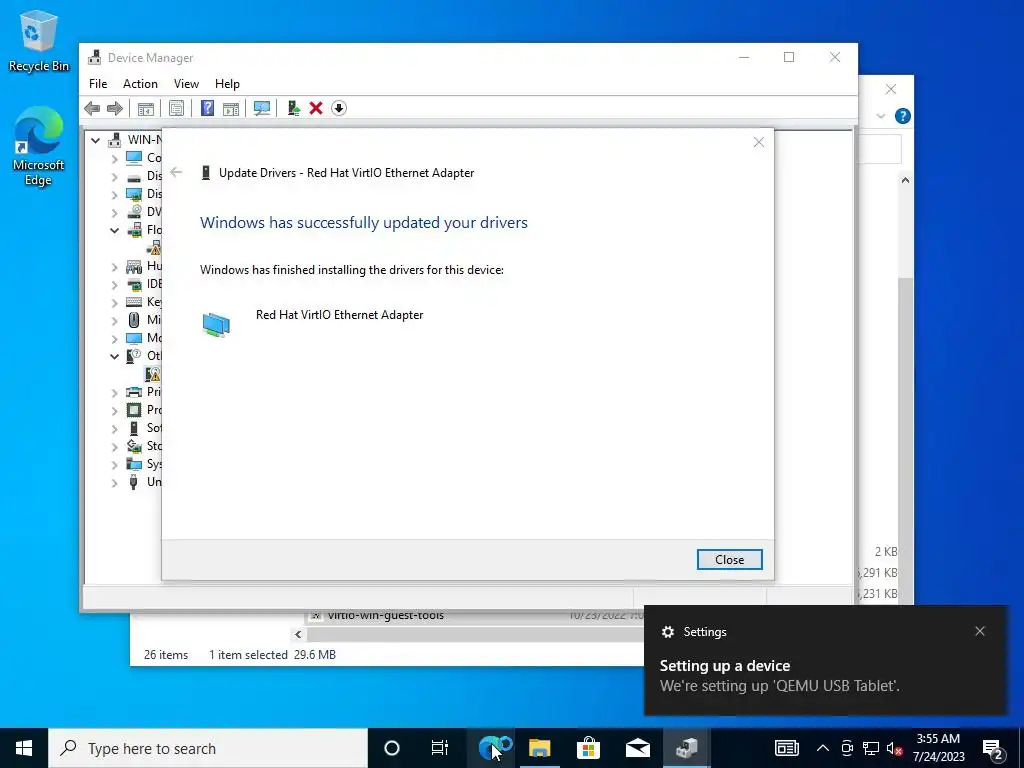Expand the Storage controllers category chevron
The height and width of the screenshot is (768, 1024).
(x=114, y=446)
